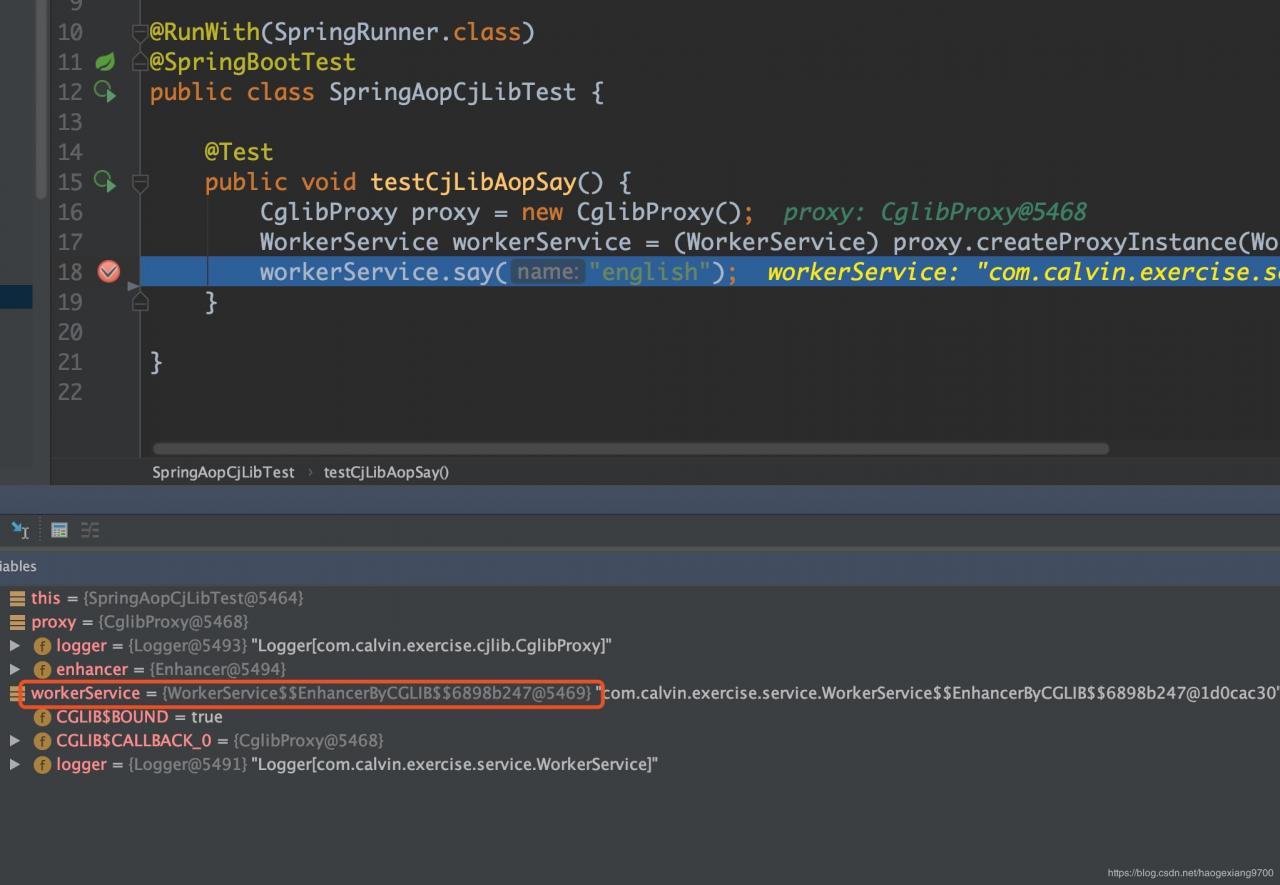Run test class from line 12 gutter icon
Viewport: 1280px width, 885px height.
[105, 92]
